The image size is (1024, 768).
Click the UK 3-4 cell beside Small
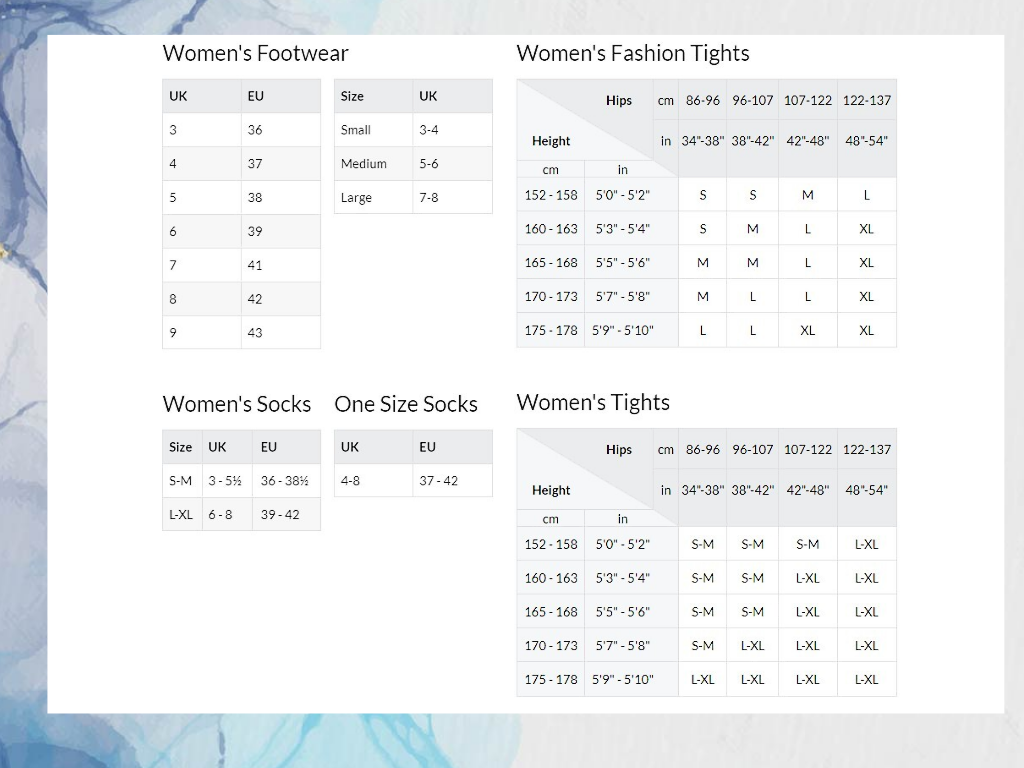tap(429, 130)
